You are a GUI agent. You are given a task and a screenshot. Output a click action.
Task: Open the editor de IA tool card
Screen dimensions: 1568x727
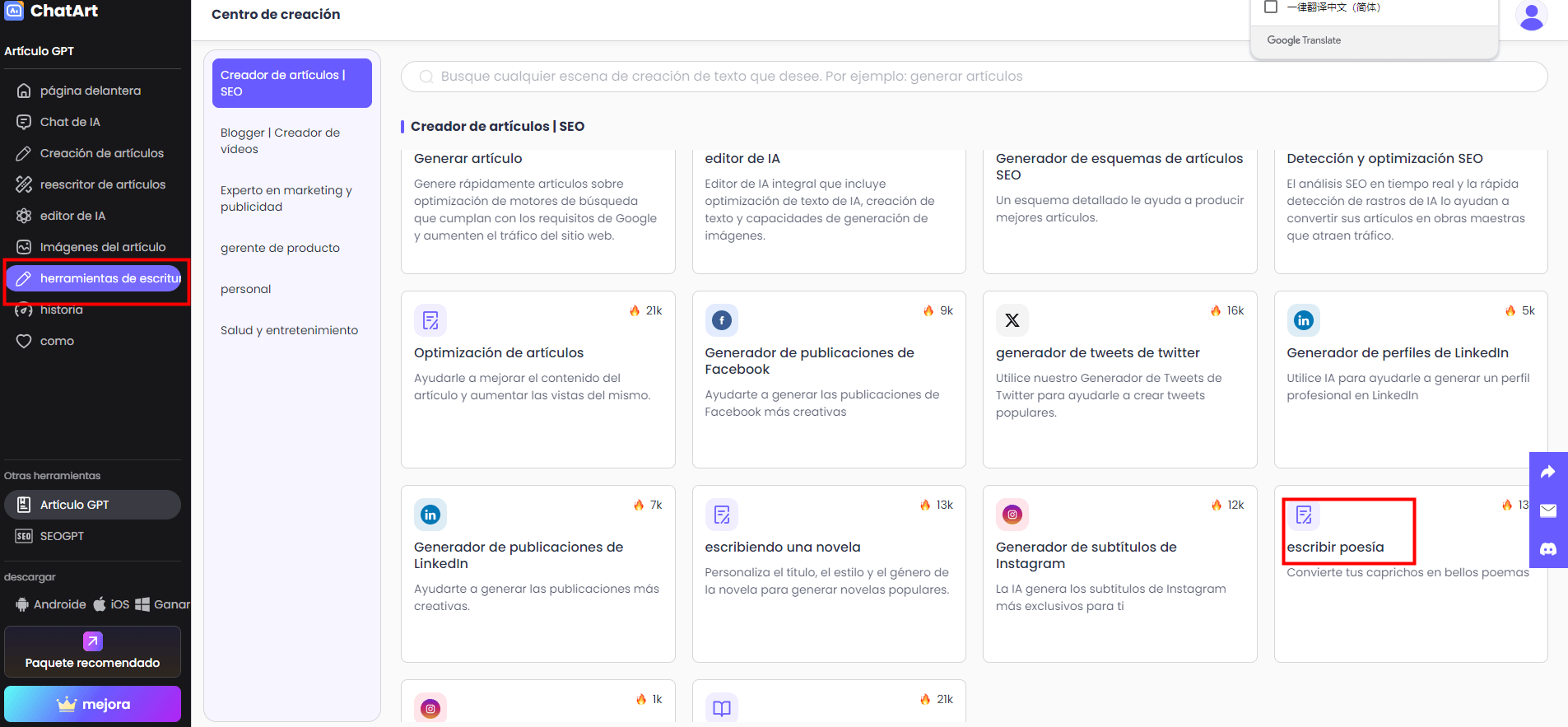pos(829,211)
